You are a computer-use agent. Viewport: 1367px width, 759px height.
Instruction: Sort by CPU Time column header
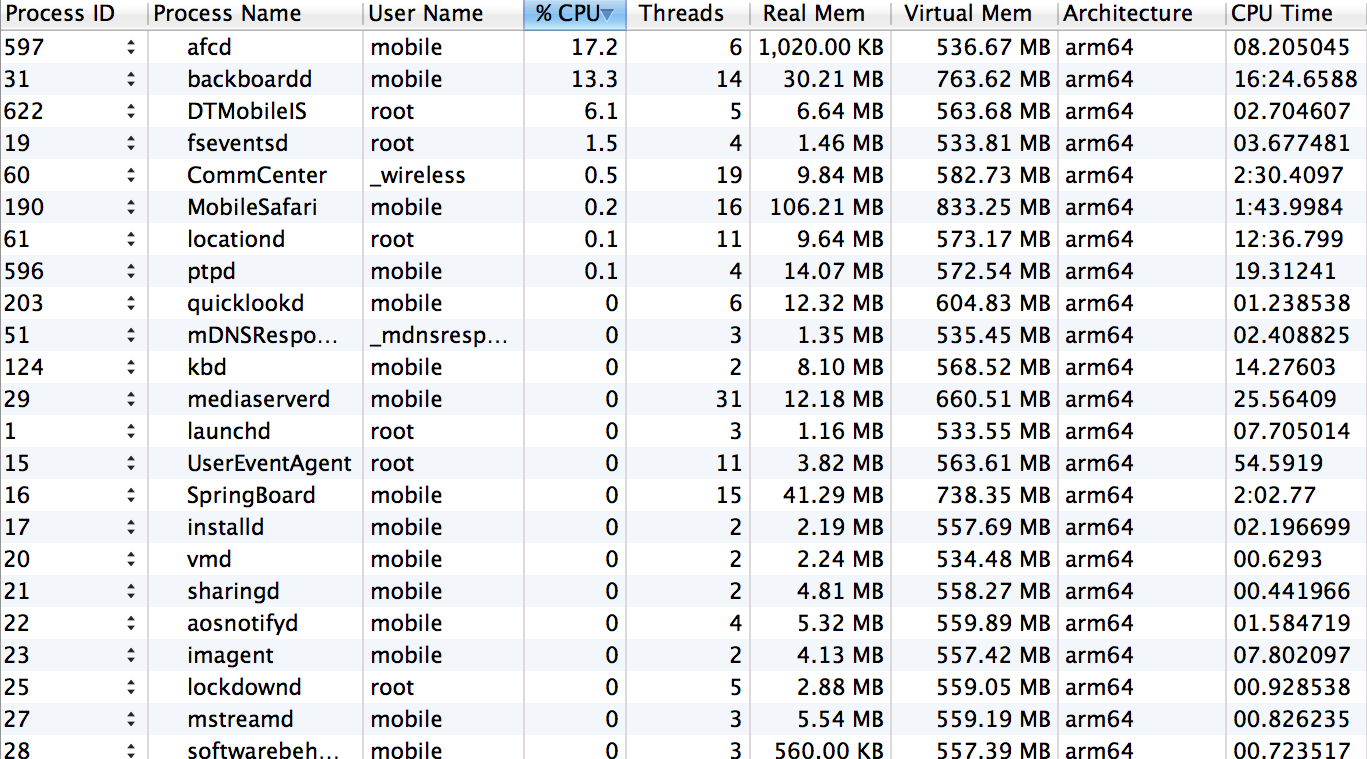click(1282, 14)
